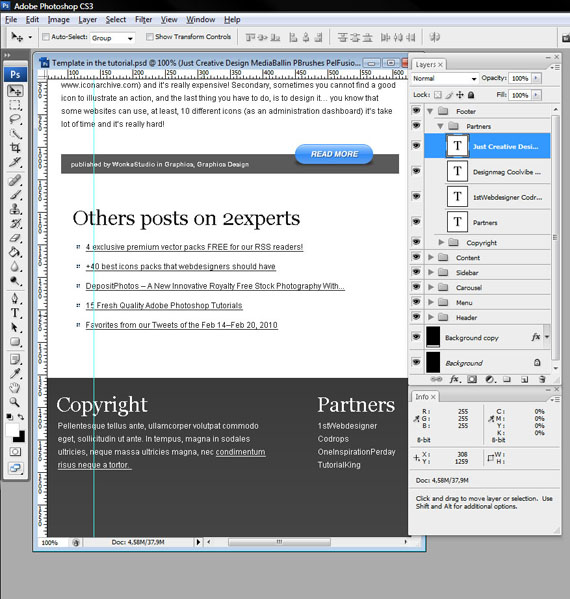Image resolution: width=570 pixels, height=599 pixels.
Task: Select the Pen tool
Action: [15, 299]
